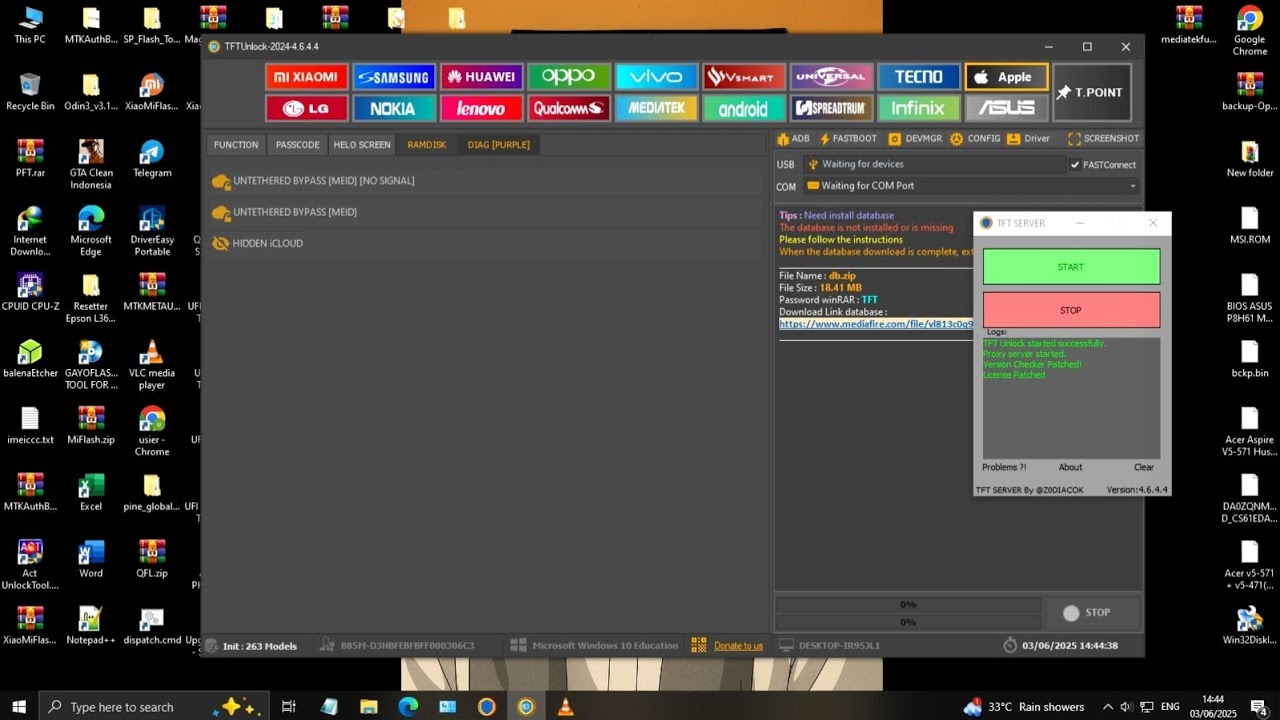This screenshot has height=720, width=1280.
Task: Select the Infinix brand button
Action: point(918,108)
